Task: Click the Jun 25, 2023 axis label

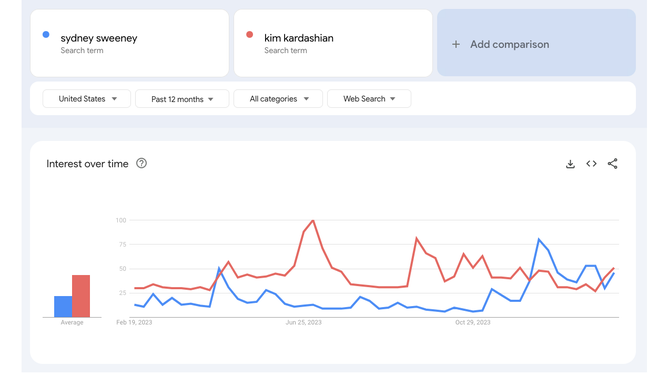Action: pos(303,322)
